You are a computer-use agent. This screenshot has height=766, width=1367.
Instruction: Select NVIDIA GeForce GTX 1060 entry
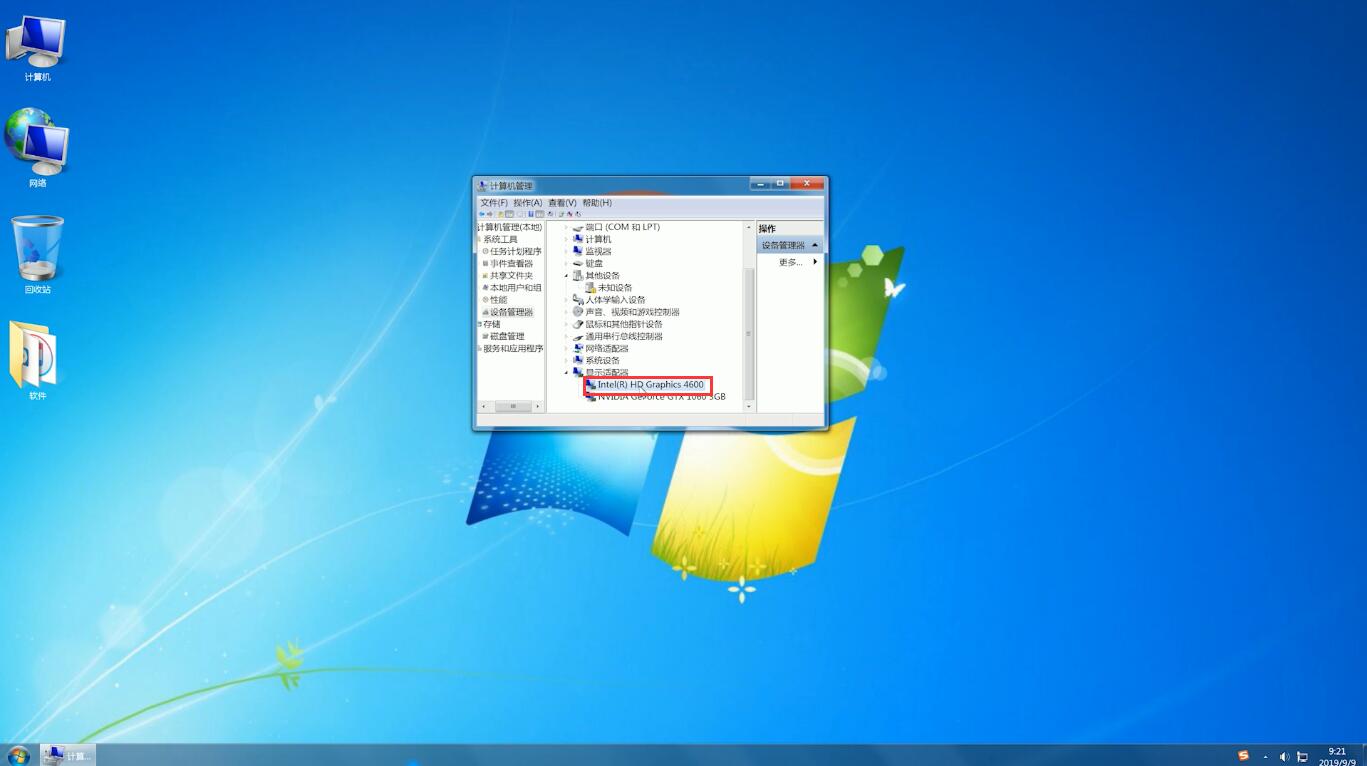coord(662,397)
